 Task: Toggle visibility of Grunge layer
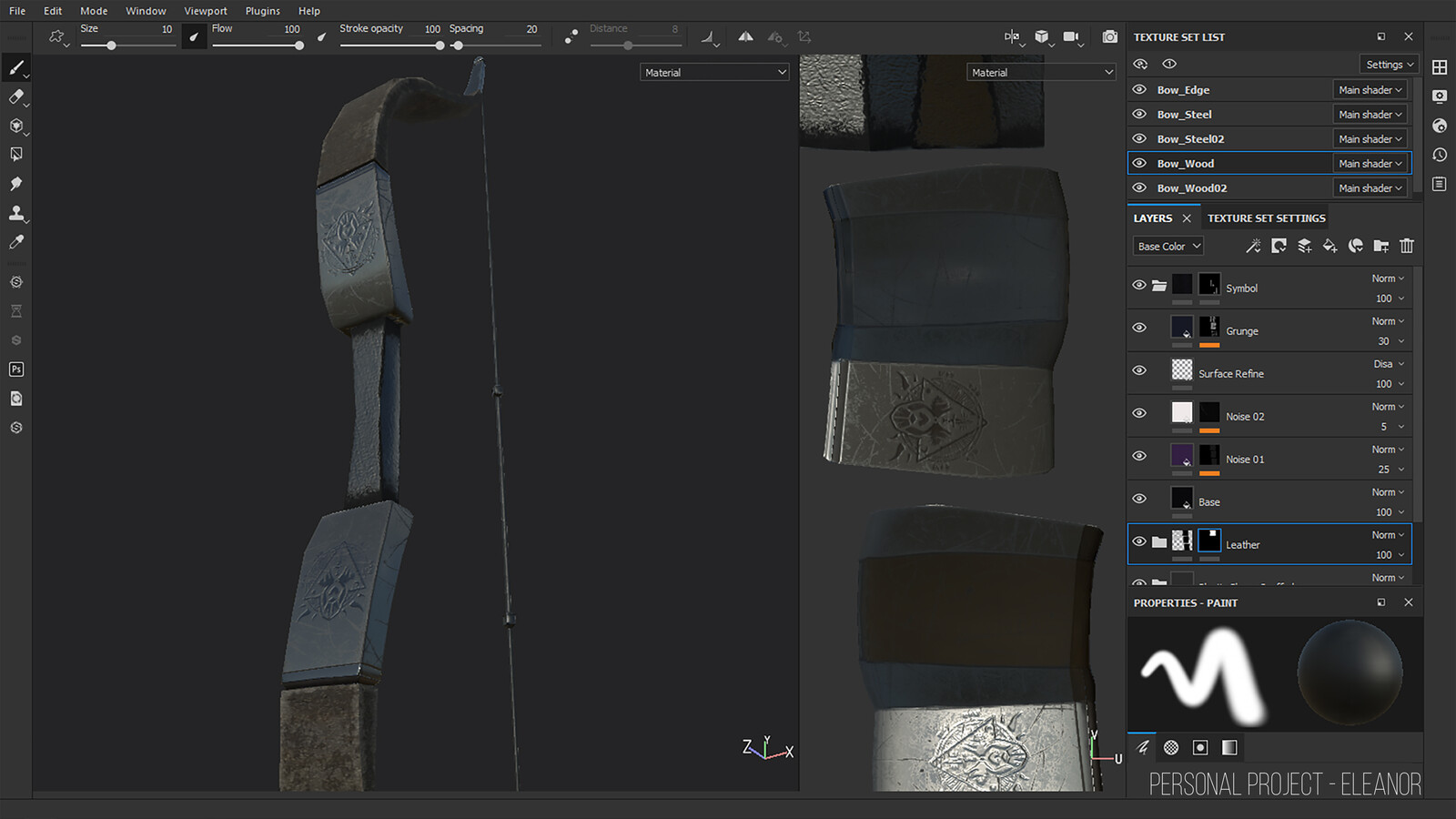point(1139,328)
